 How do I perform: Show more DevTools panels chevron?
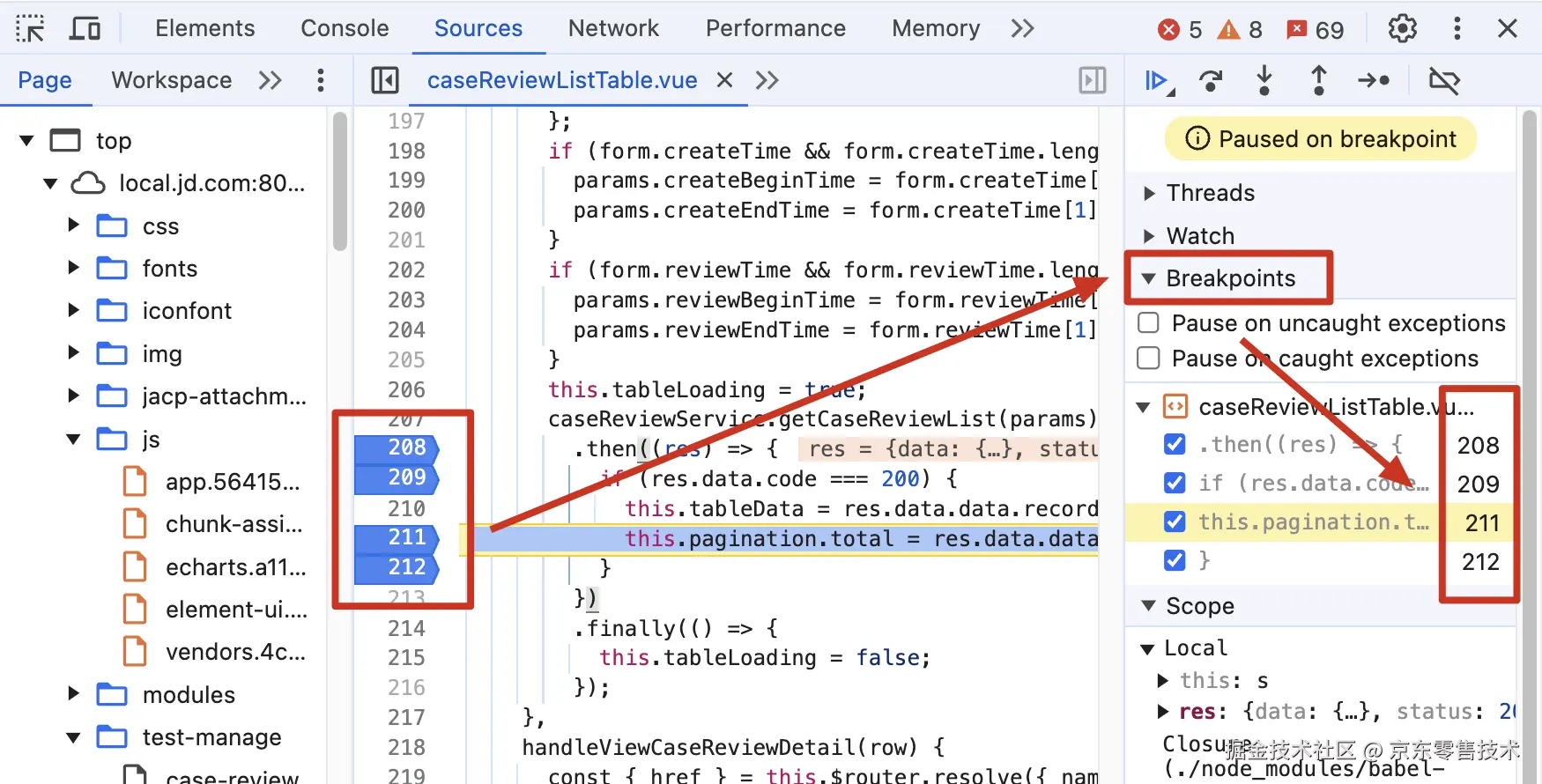point(1022,29)
